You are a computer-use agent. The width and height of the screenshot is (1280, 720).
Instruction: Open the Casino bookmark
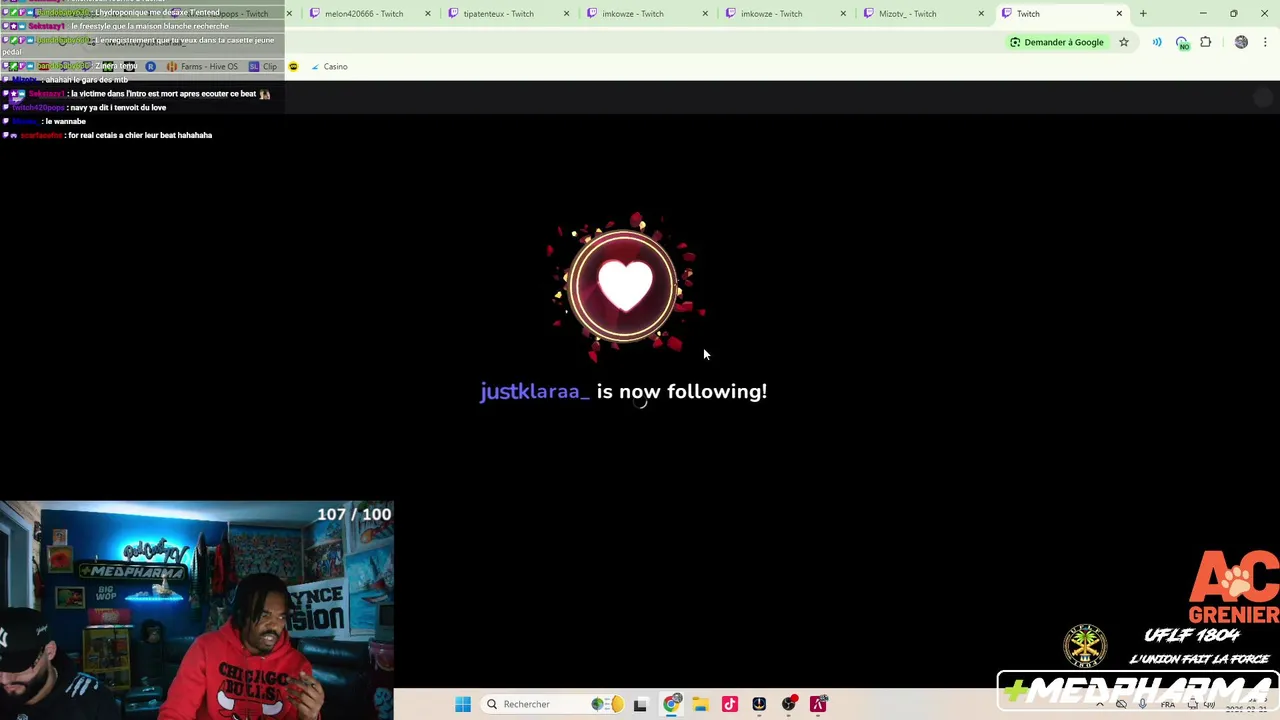click(x=329, y=67)
